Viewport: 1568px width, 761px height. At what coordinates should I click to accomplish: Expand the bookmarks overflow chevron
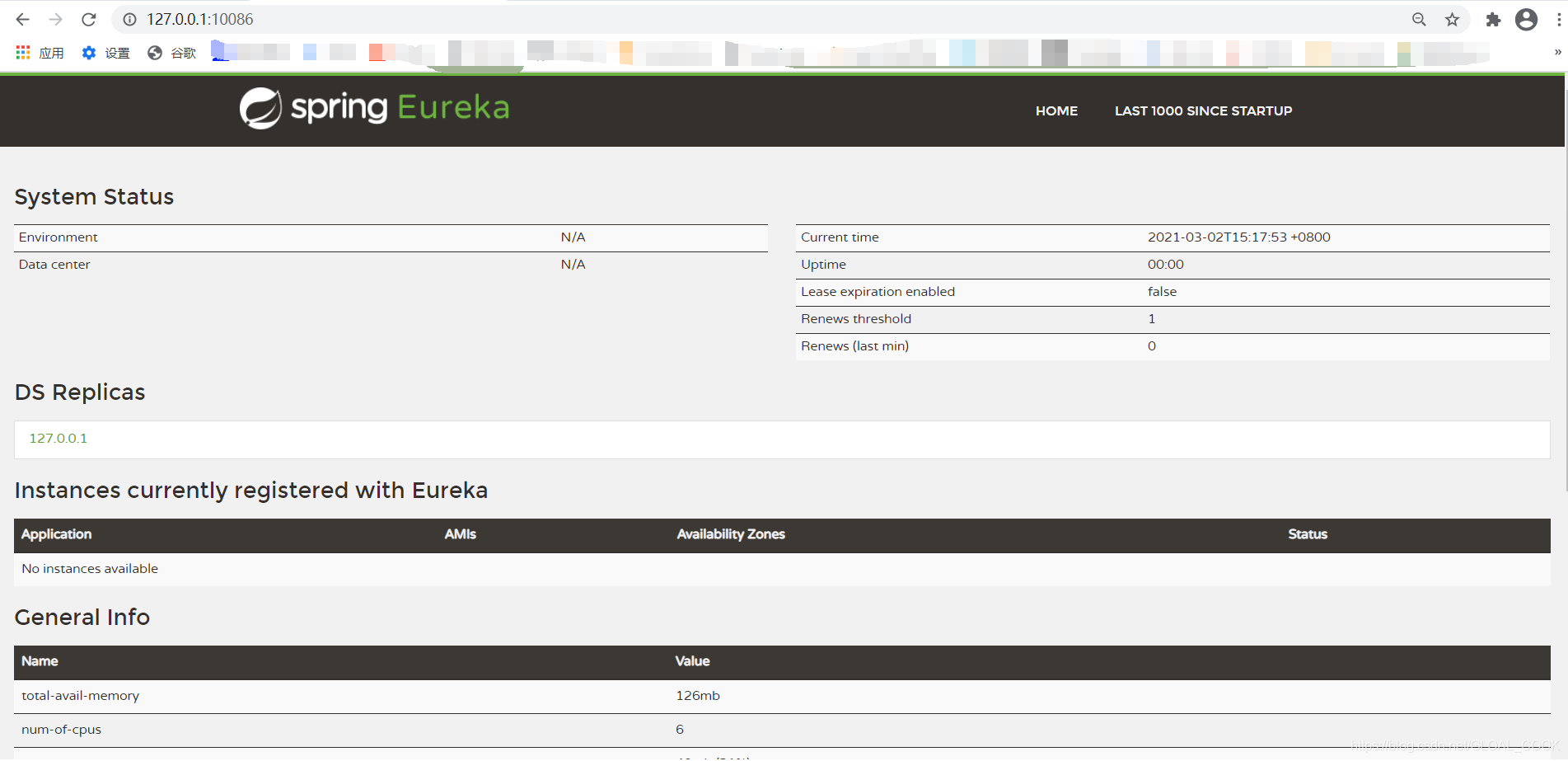[1557, 52]
